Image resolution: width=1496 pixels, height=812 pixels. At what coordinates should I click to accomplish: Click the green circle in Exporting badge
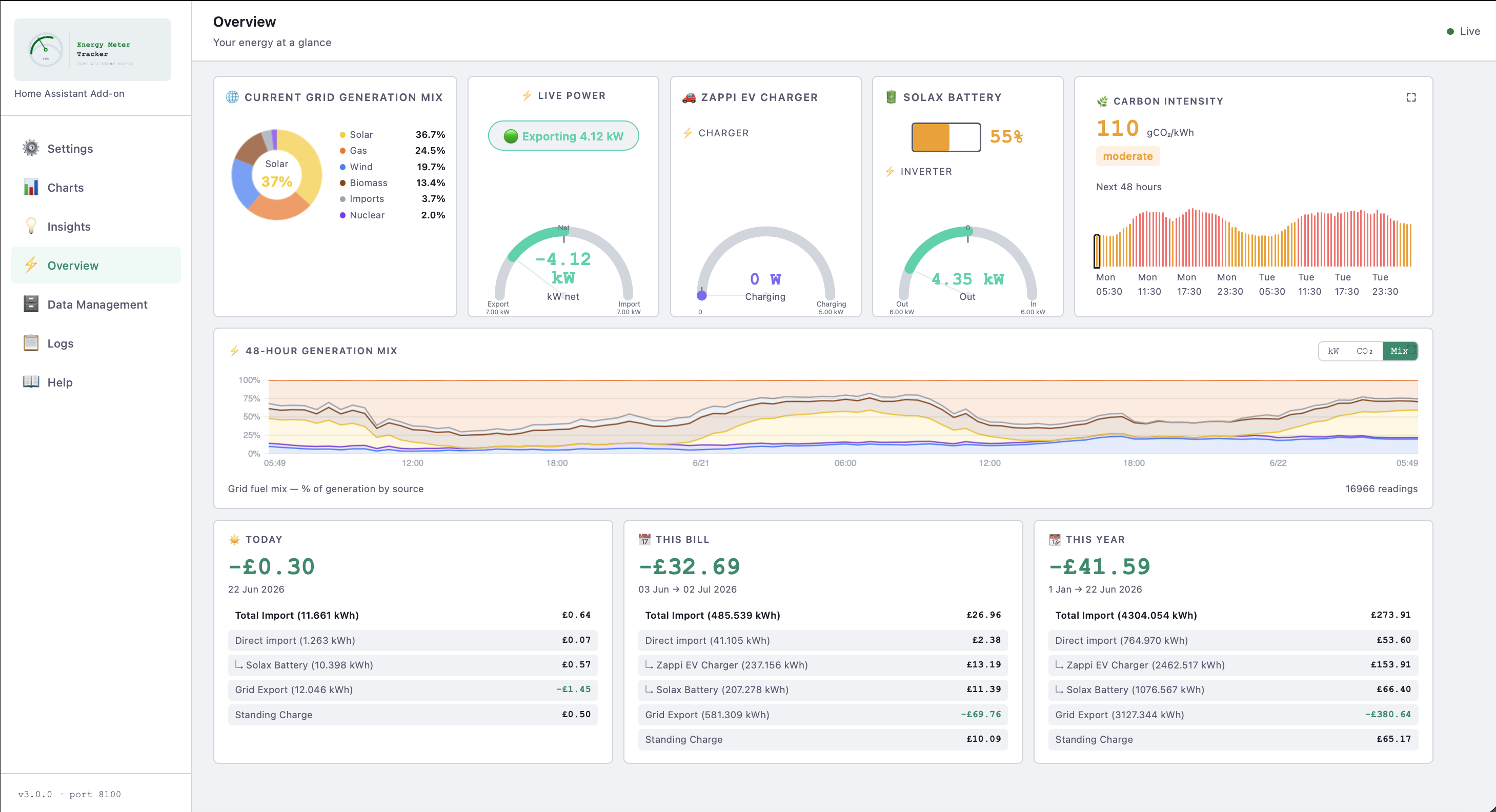tap(511, 136)
